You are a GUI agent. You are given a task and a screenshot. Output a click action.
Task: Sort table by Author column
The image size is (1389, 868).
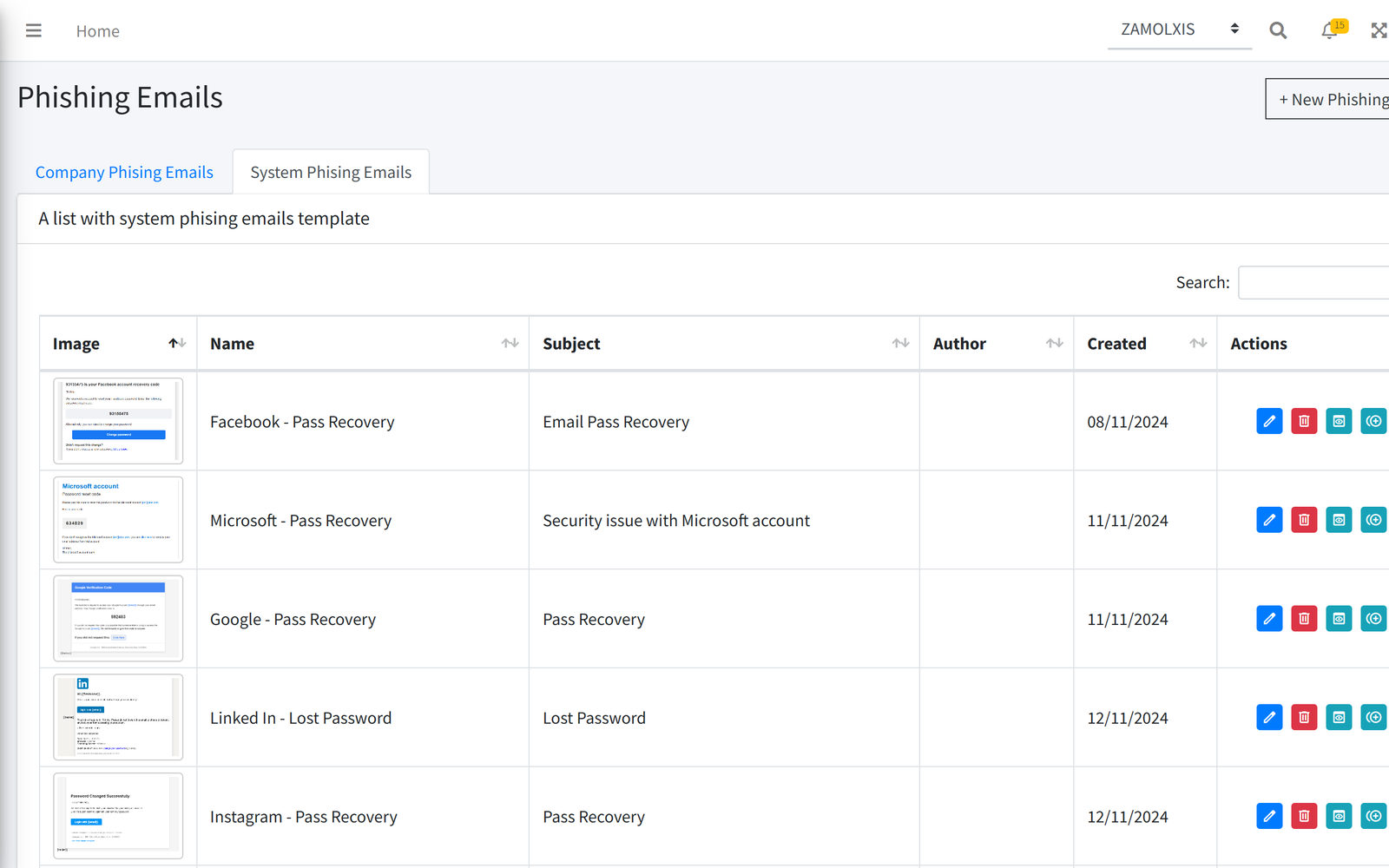[x=997, y=344]
